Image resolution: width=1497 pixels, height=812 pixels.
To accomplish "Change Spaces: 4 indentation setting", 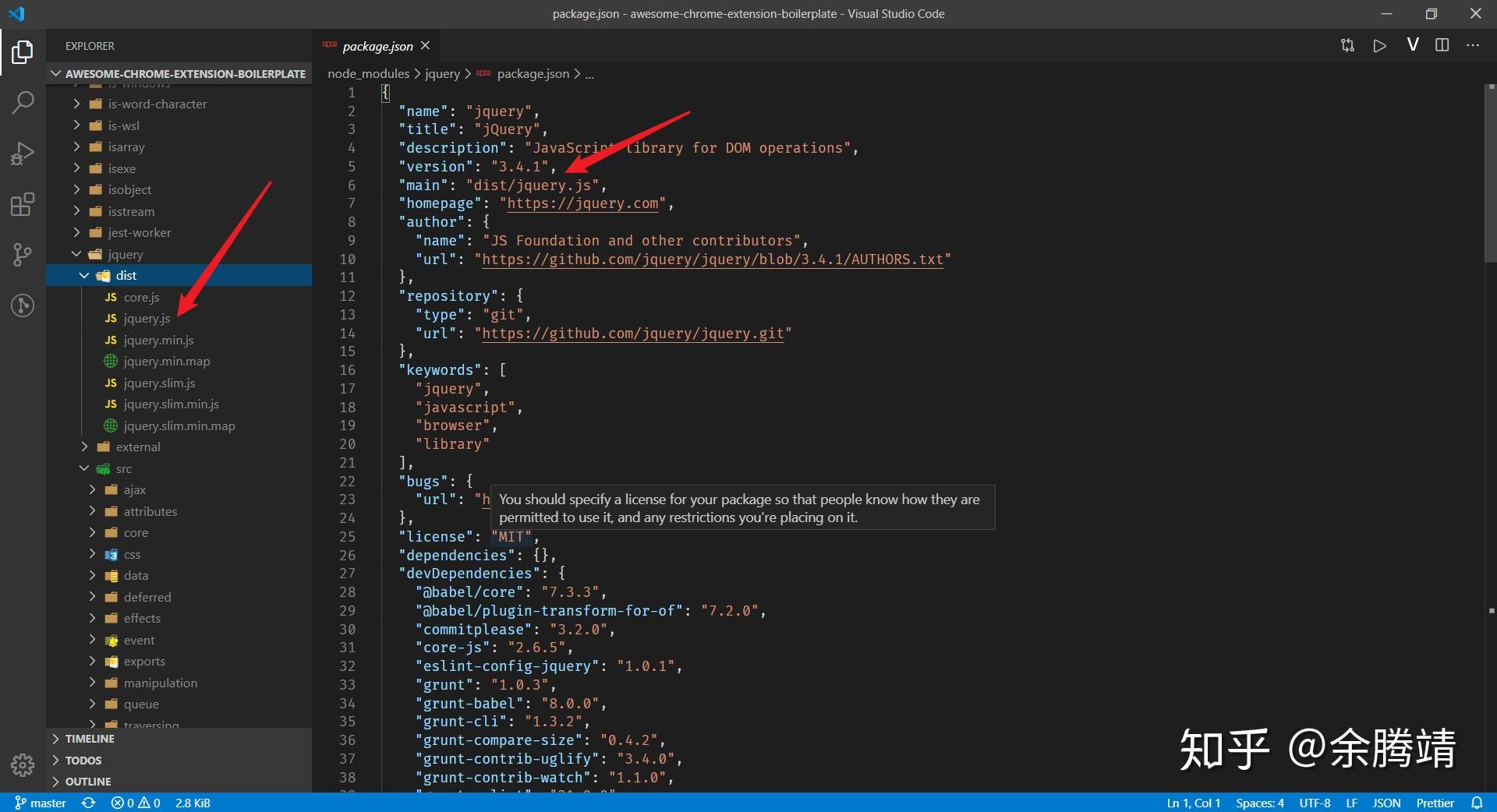I will [1260, 803].
